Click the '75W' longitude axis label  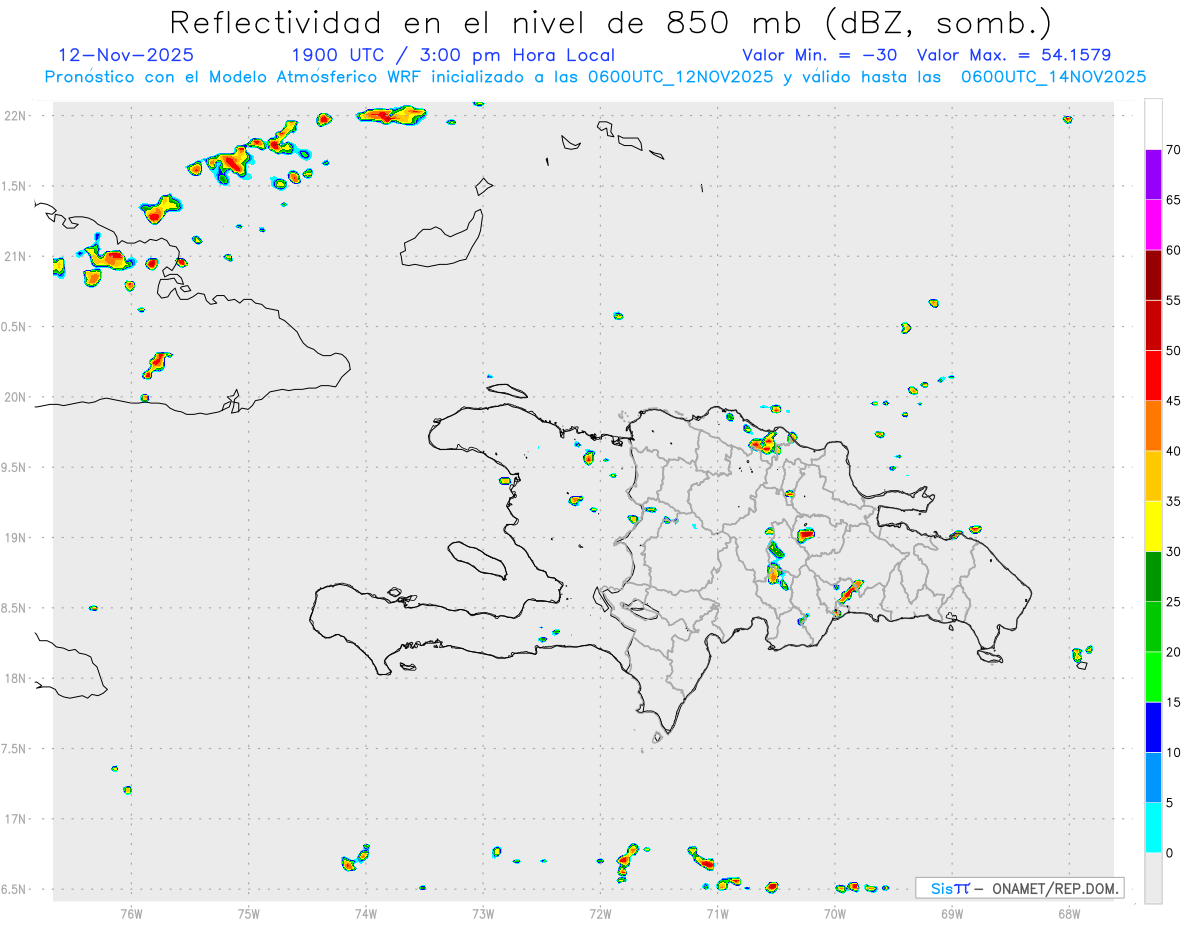[249, 912]
